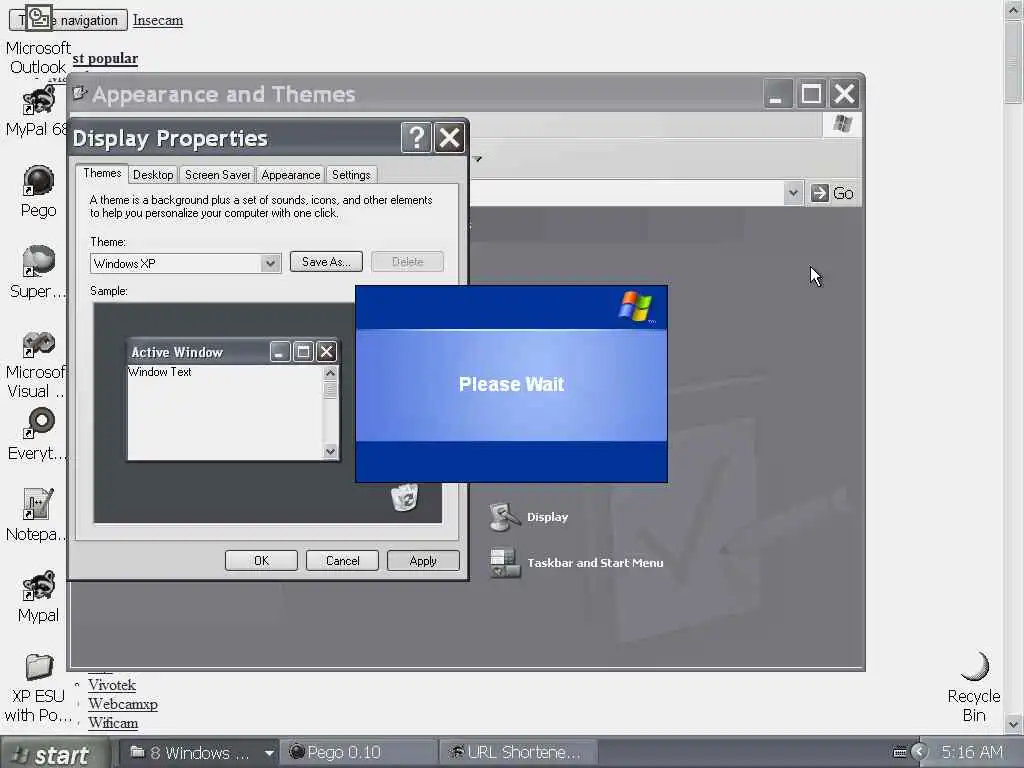Viewport: 1024px width, 768px height.
Task: Open the Screen Saver tab
Action: (x=217, y=174)
